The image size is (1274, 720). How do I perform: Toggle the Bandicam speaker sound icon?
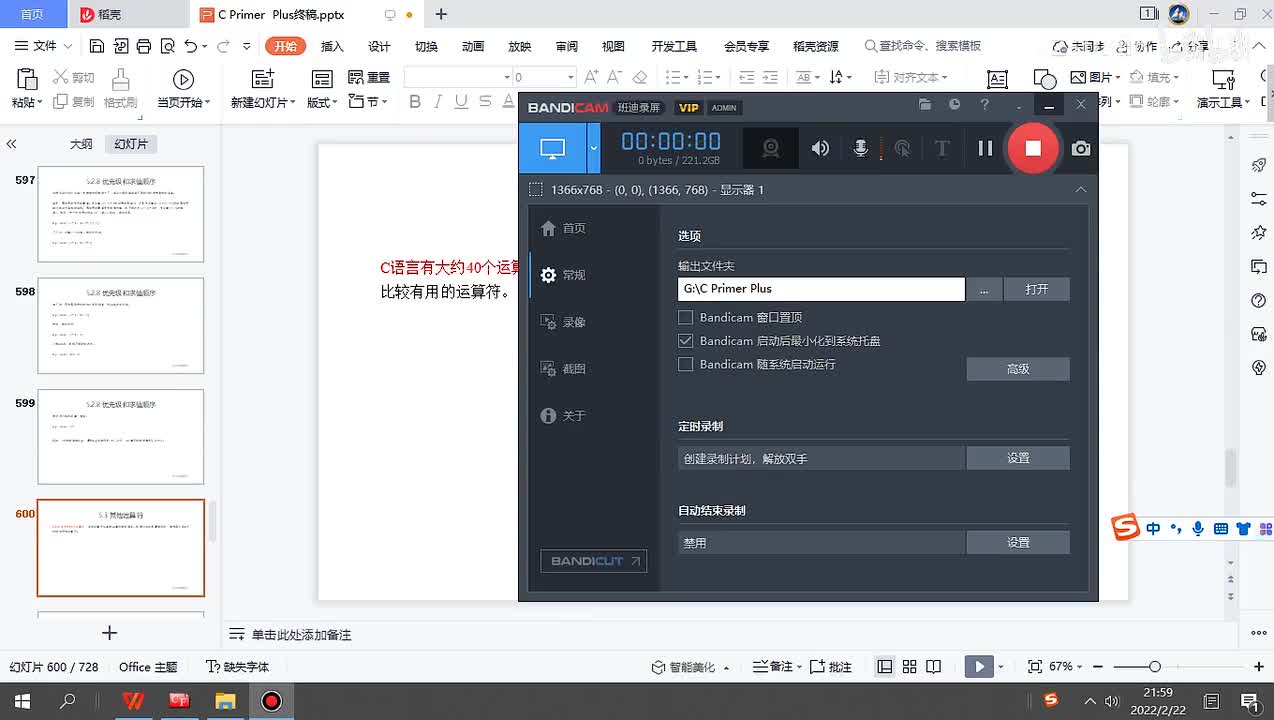pyautogui.click(x=820, y=148)
